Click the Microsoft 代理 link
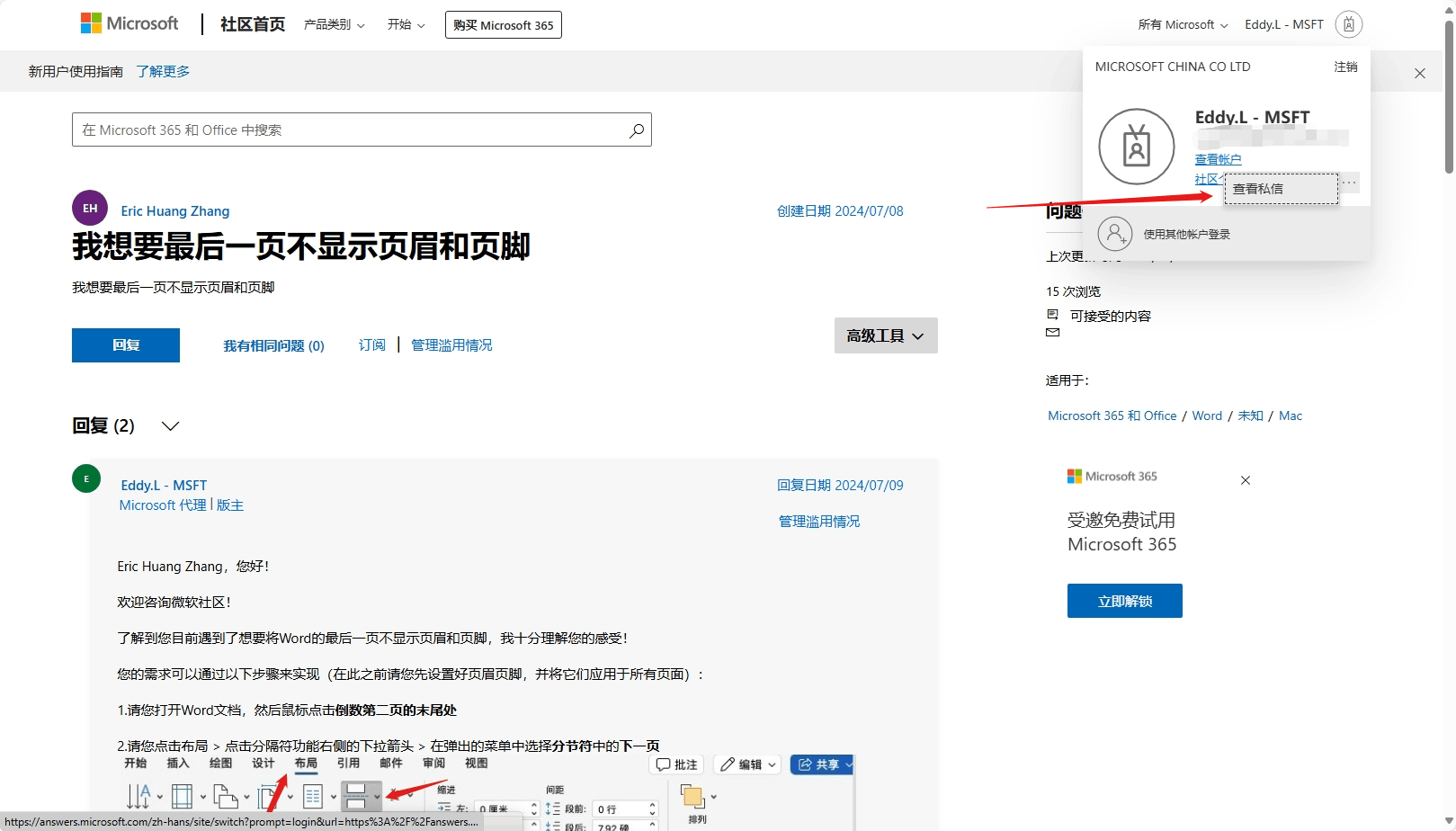Image resolution: width=1456 pixels, height=831 pixels. pos(163,505)
